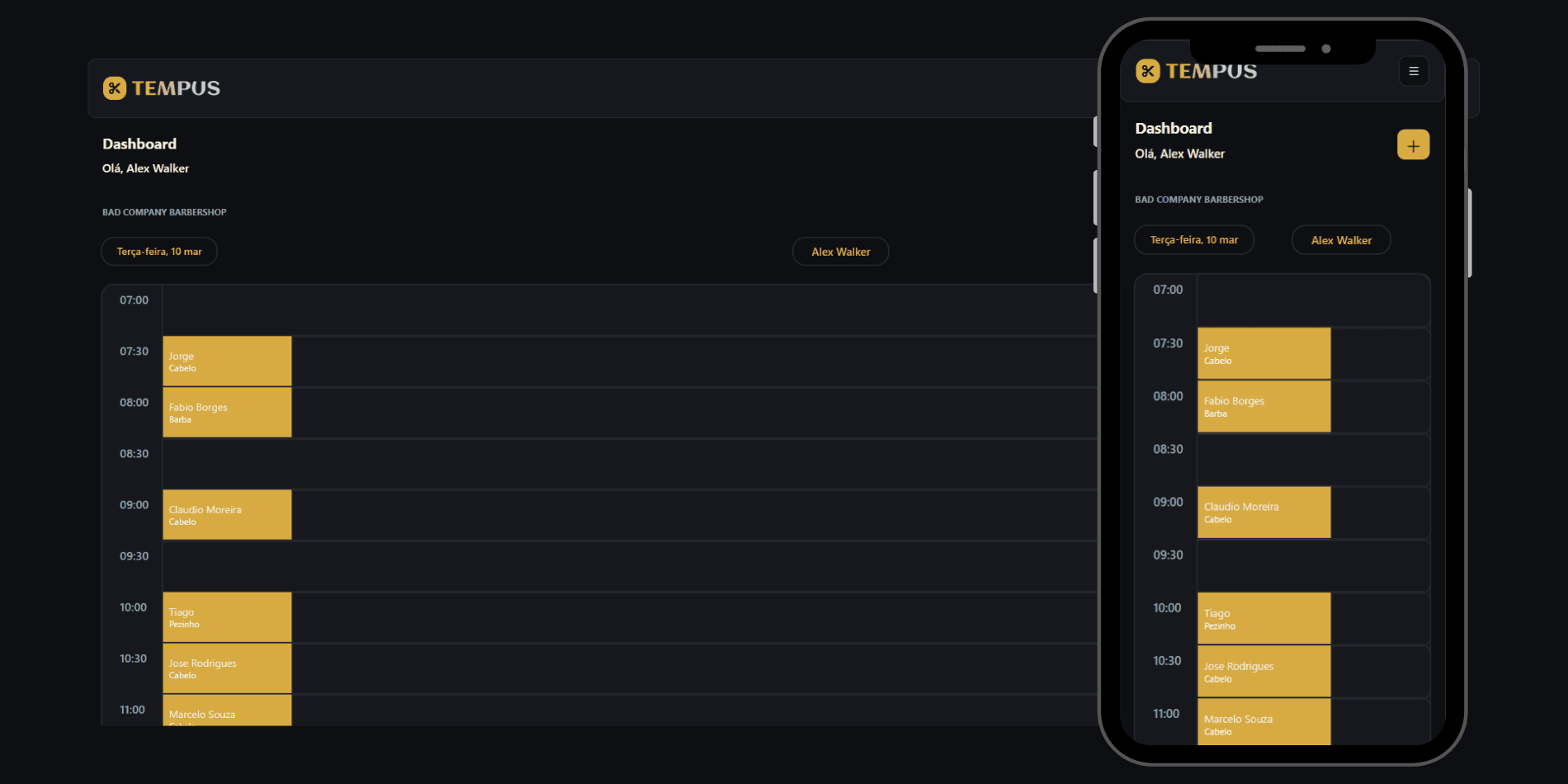The image size is (1568, 784).
Task: Toggle Claudio Moreira's appointment selection
Action: point(227,513)
